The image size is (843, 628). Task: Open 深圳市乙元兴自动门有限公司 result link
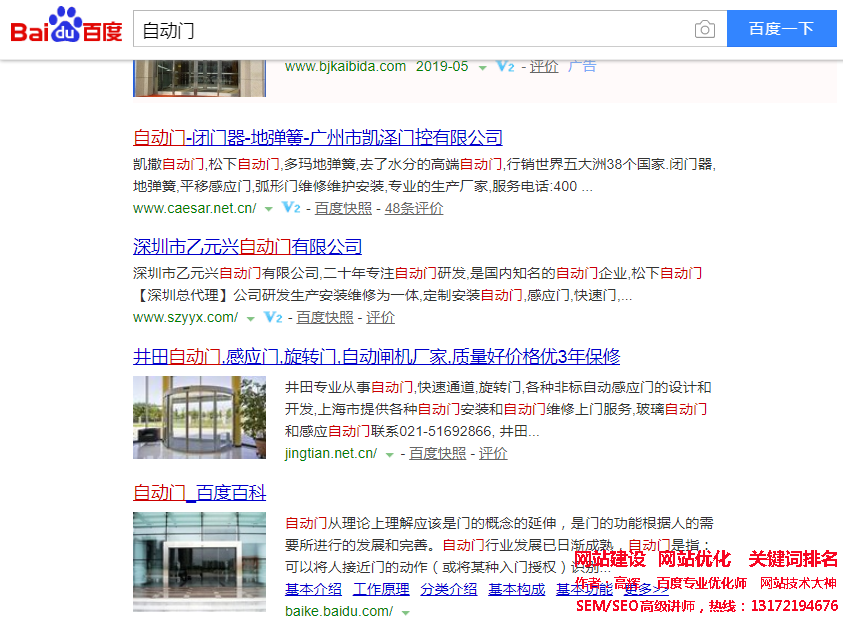pyautogui.click(x=247, y=246)
